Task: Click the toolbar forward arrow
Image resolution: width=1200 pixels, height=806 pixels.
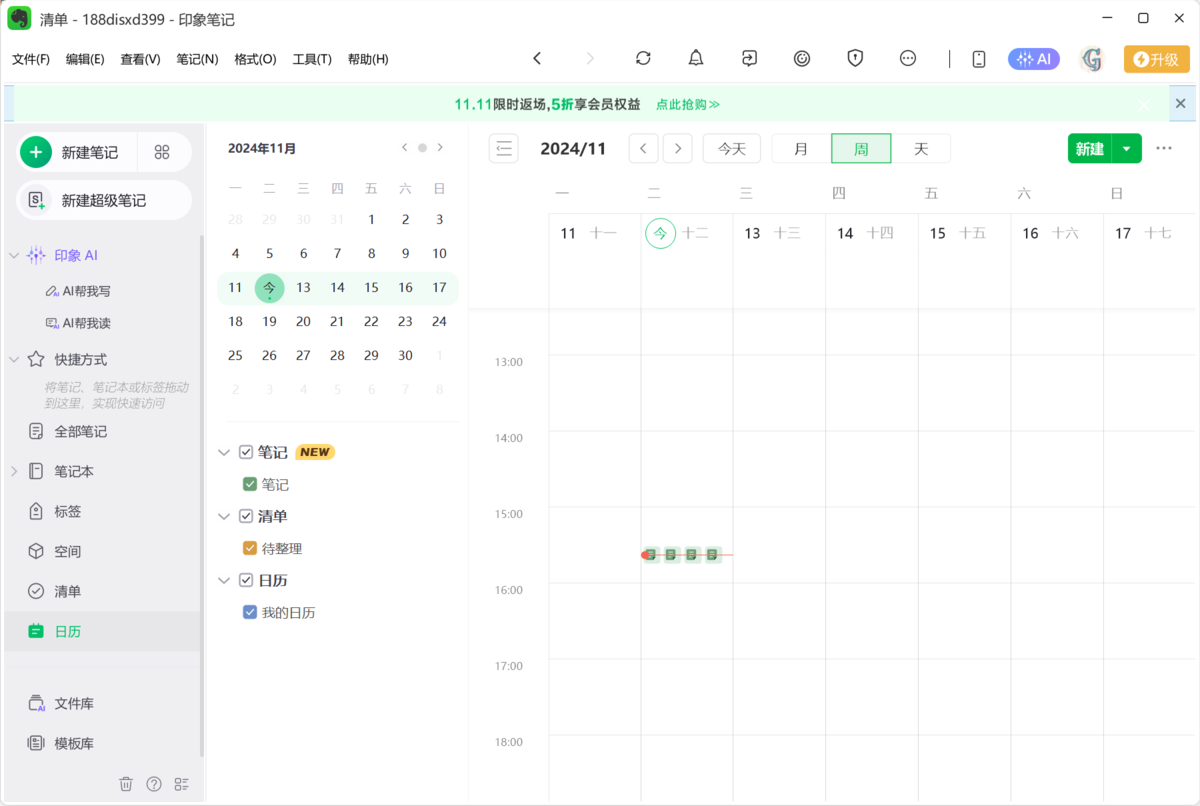Action: pyautogui.click(x=590, y=59)
